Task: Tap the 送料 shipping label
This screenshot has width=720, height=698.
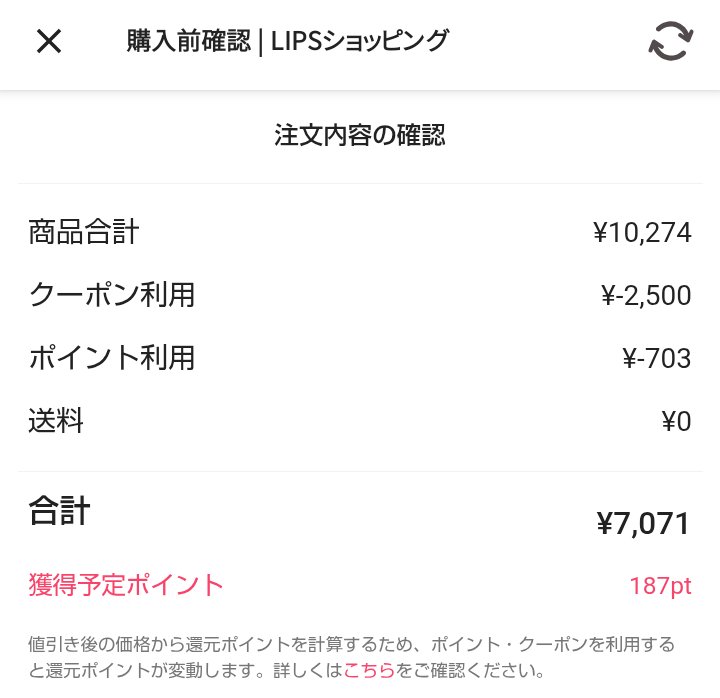Action: tap(56, 421)
